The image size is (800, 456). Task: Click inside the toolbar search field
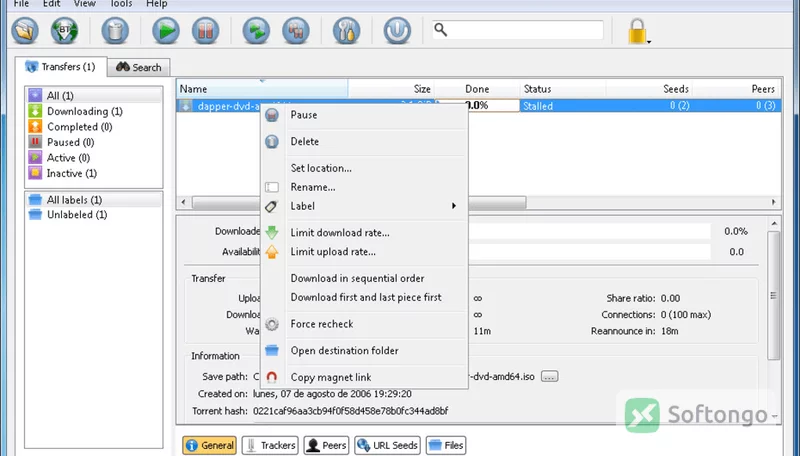518,30
